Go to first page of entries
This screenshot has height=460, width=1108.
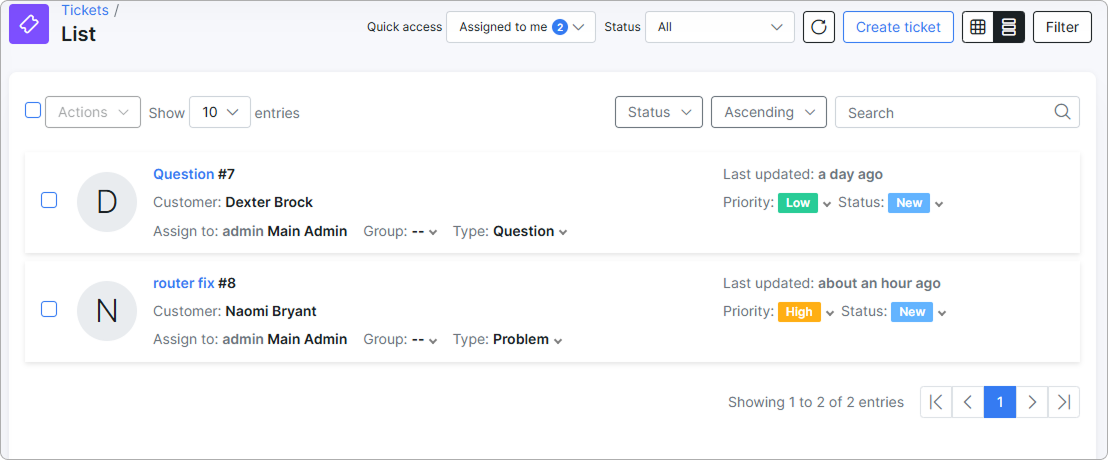point(936,402)
